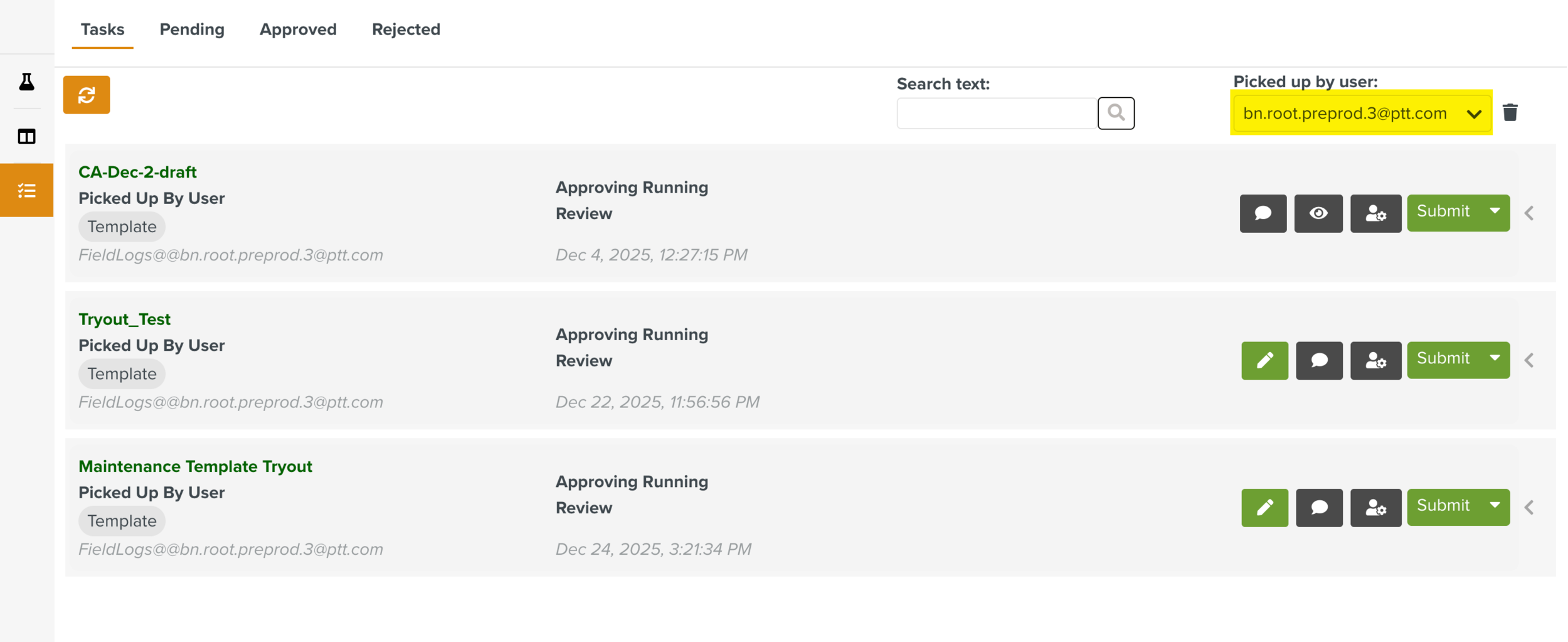Reassign user for Maintenance Template Tryout
Image resolution: width=1568 pixels, height=642 pixels.
1375,508
